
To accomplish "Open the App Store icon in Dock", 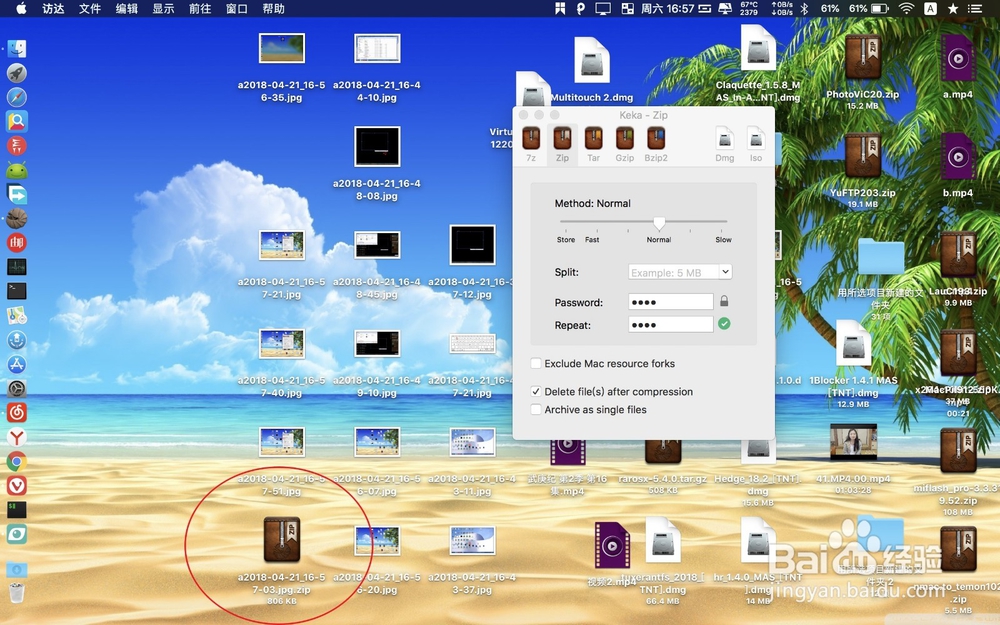I will pos(17,364).
